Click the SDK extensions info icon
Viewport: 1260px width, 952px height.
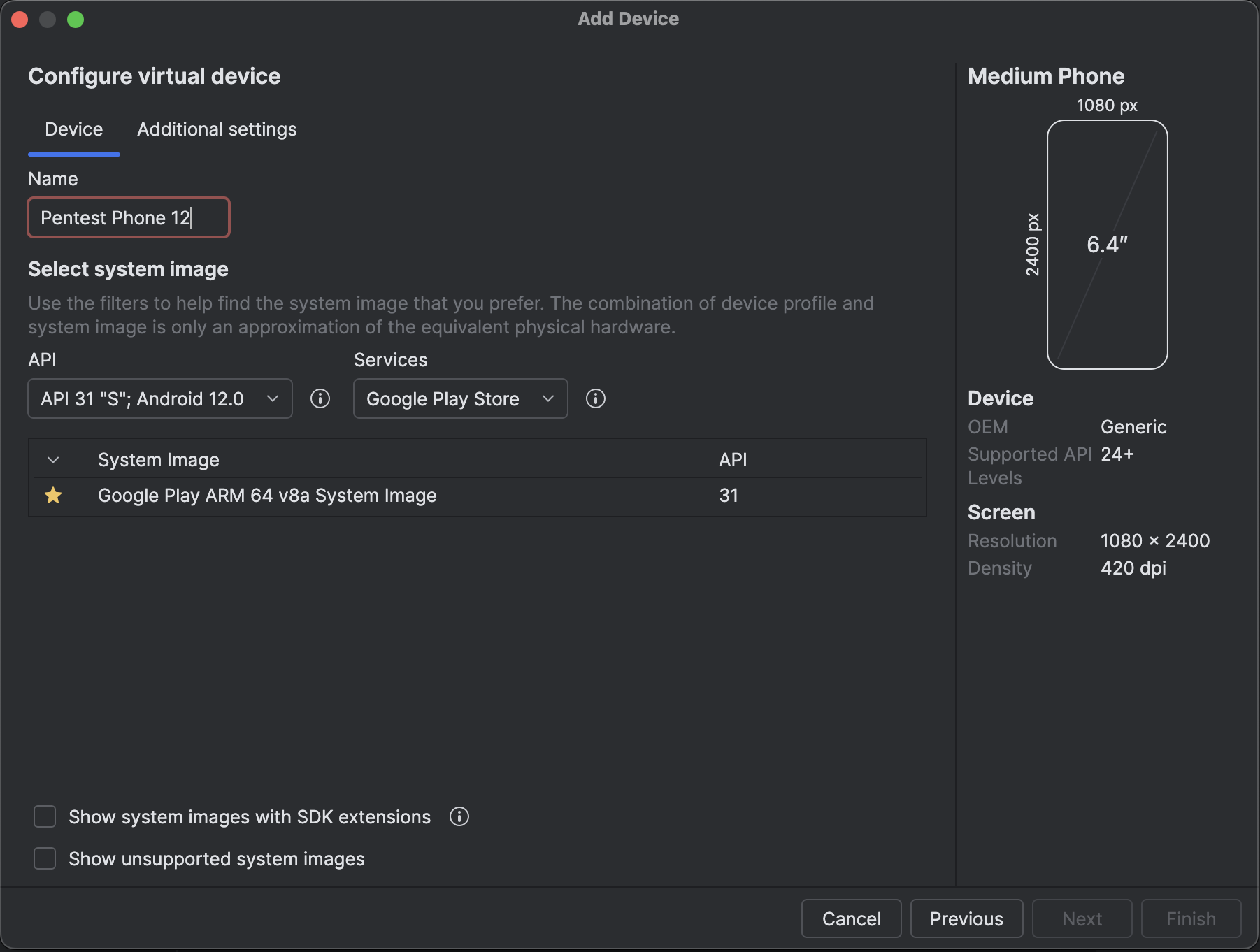point(459,816)
